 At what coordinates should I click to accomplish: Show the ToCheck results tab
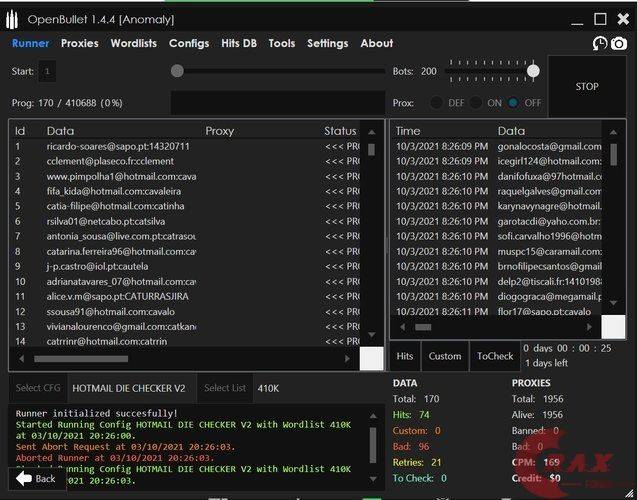pos(494,356)
